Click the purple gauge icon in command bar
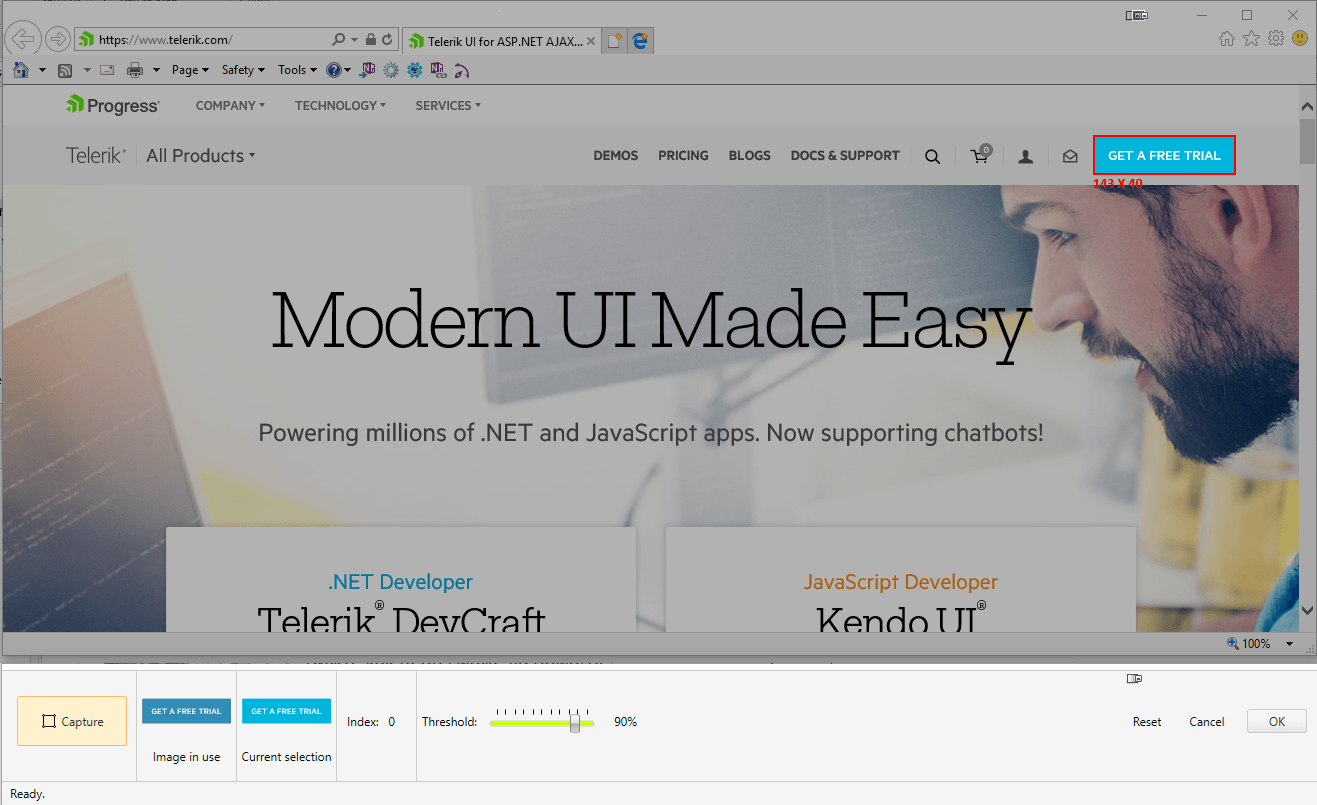The width and height of the screenshot is (1317, 805). (x=461, y=70)
